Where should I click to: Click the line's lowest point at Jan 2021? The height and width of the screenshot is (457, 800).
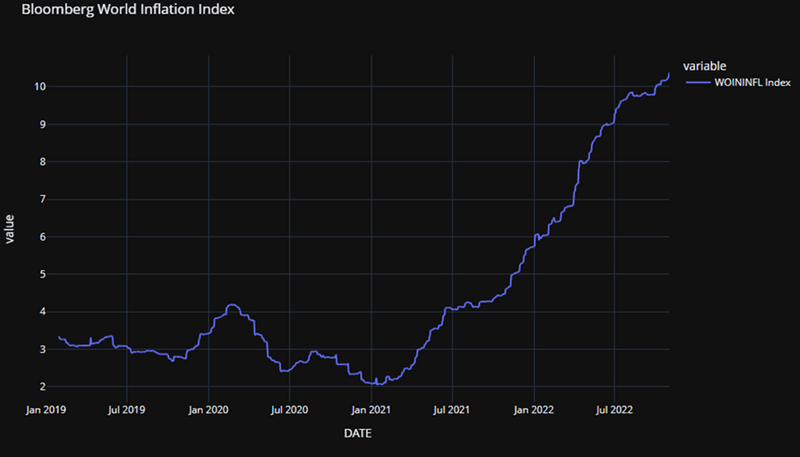(378, 384)
